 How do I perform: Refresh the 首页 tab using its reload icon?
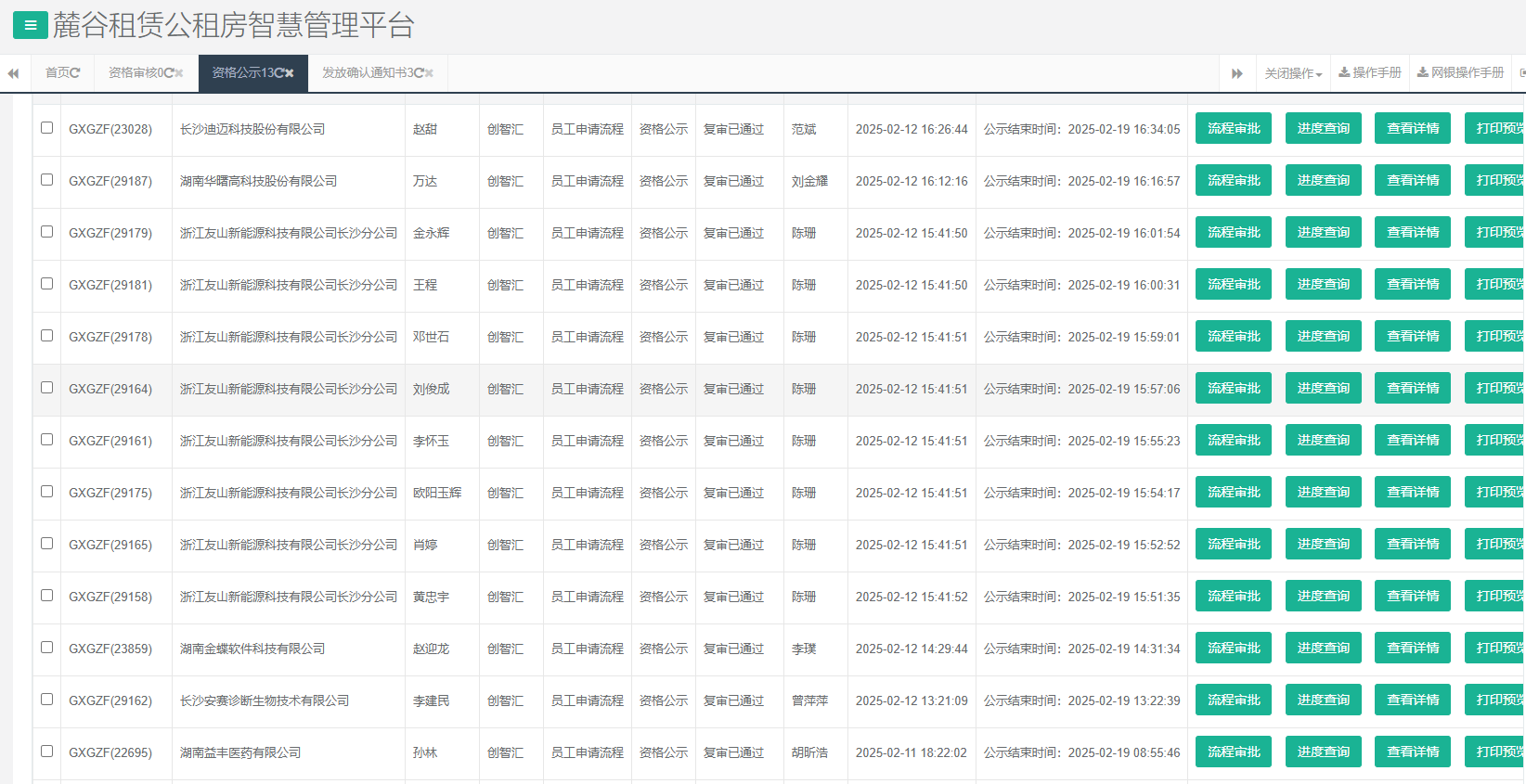[75, 73]
